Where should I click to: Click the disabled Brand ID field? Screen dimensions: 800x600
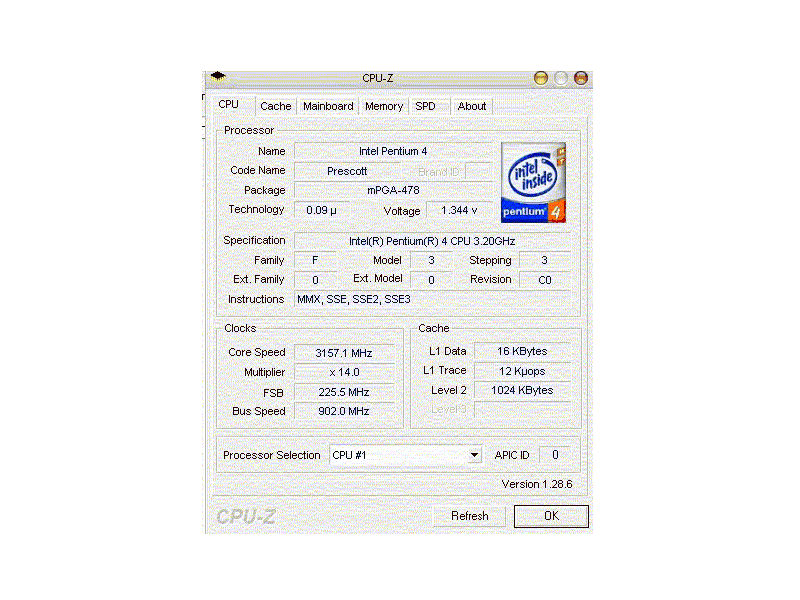pyautogui.click(x=479, y=171)
